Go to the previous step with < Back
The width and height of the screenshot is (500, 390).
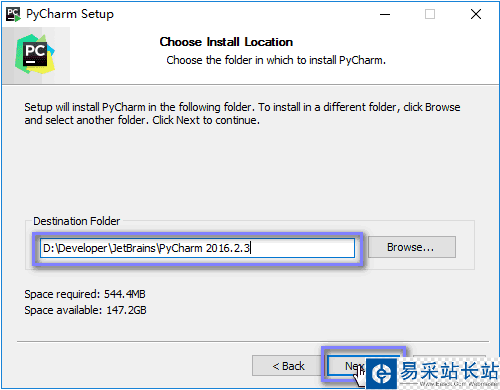pos(288,366)
